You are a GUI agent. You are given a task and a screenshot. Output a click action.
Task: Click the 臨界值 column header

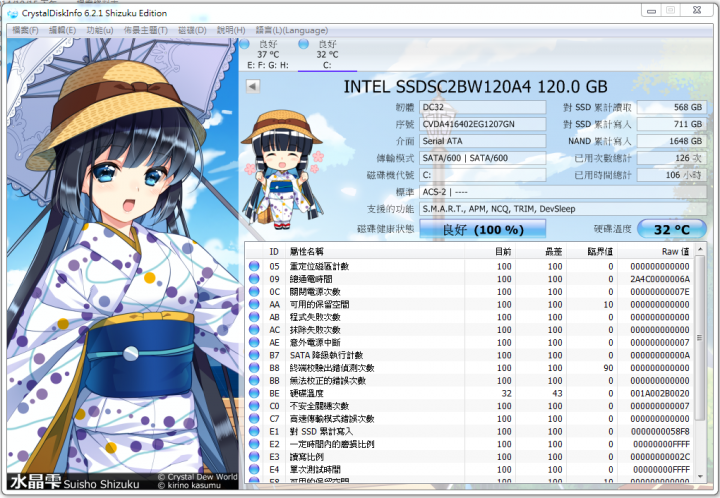click(592, 252)
